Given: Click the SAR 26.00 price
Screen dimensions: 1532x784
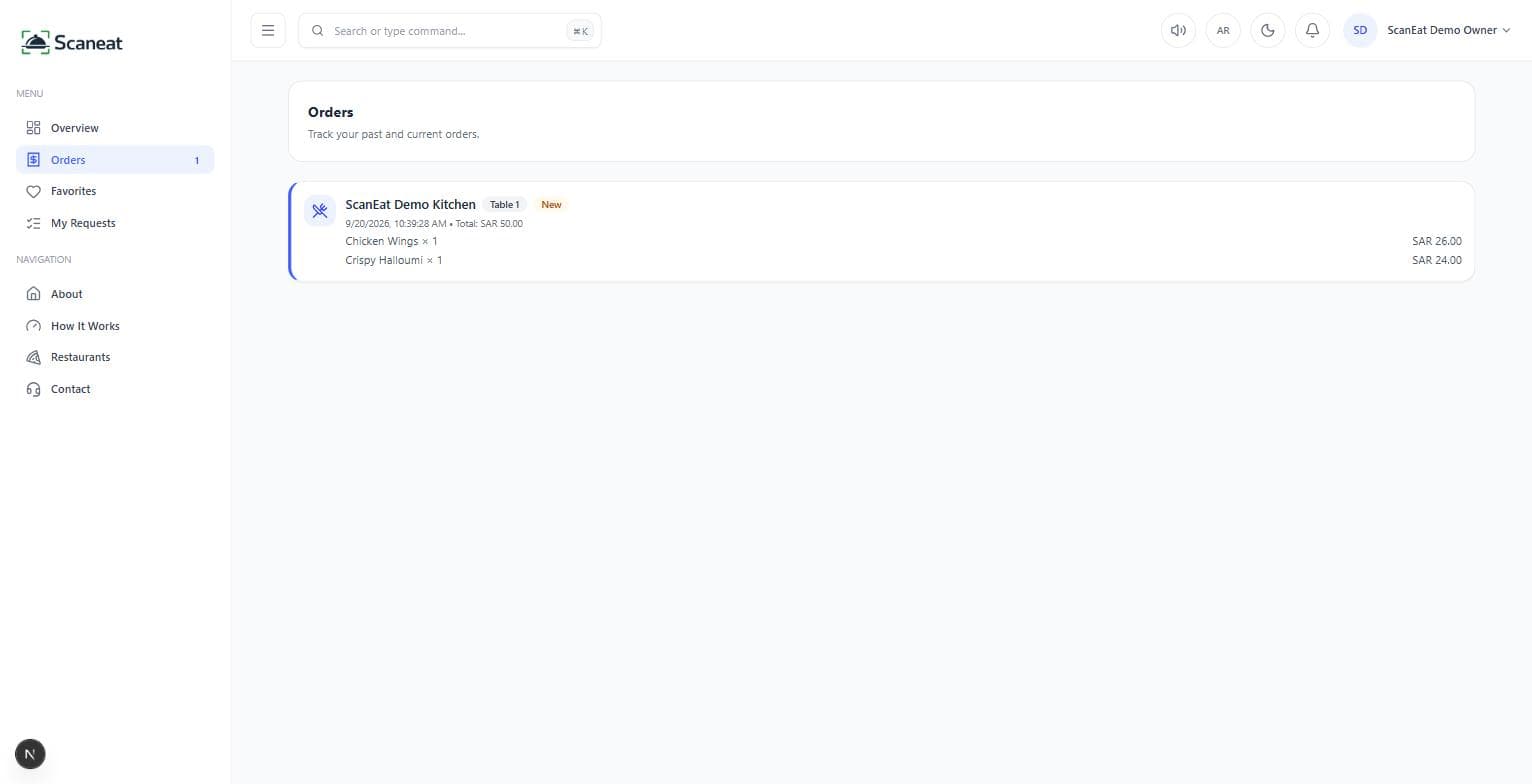Looking at the screenshot, I should tap(1437, 241).
